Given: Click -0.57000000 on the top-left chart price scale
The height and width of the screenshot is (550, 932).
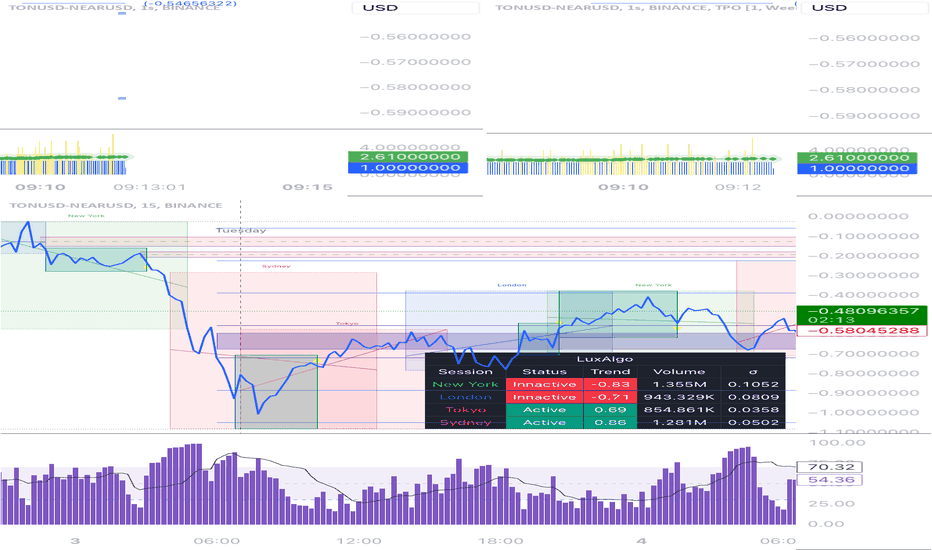Looking at the screenshot, I should (415, 62).
